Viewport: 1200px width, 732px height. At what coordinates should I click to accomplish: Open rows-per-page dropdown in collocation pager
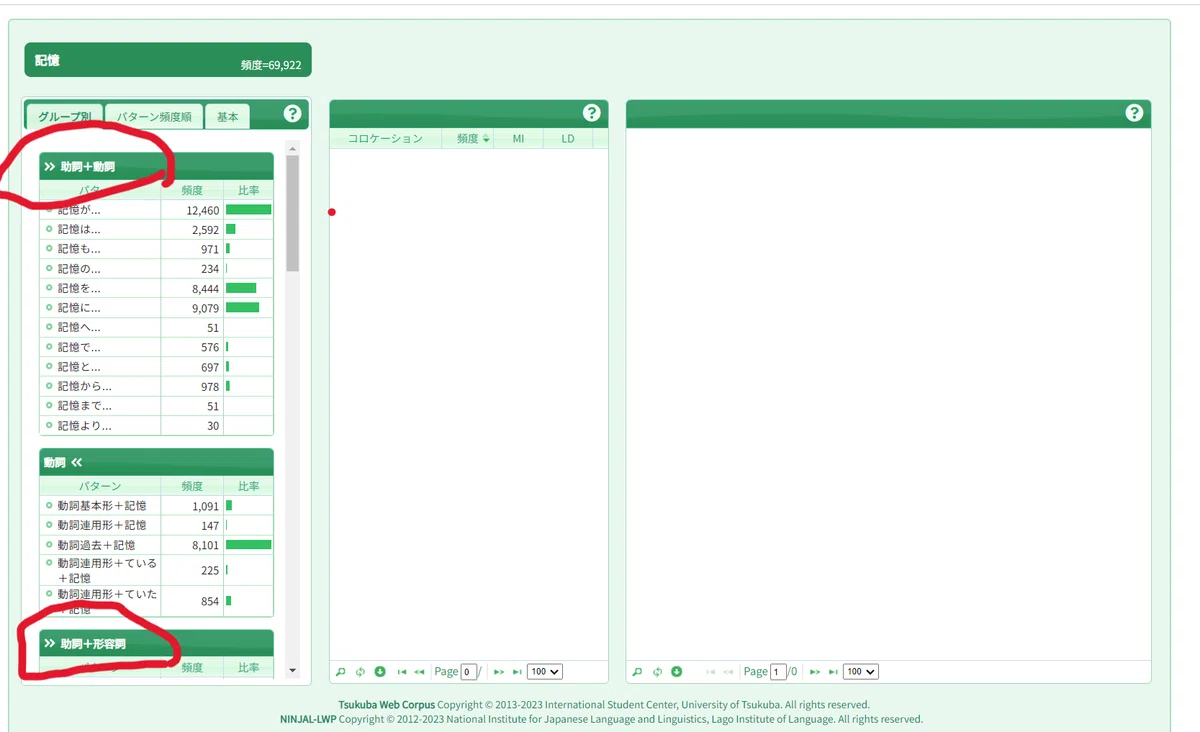tap(545, 672)
